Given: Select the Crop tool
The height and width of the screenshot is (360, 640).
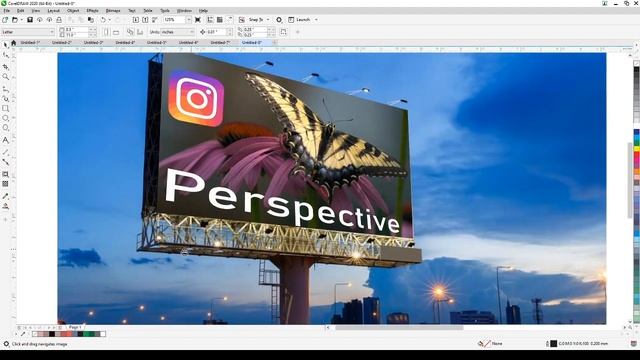Looking at the screenshot, I should coord(5,67).
